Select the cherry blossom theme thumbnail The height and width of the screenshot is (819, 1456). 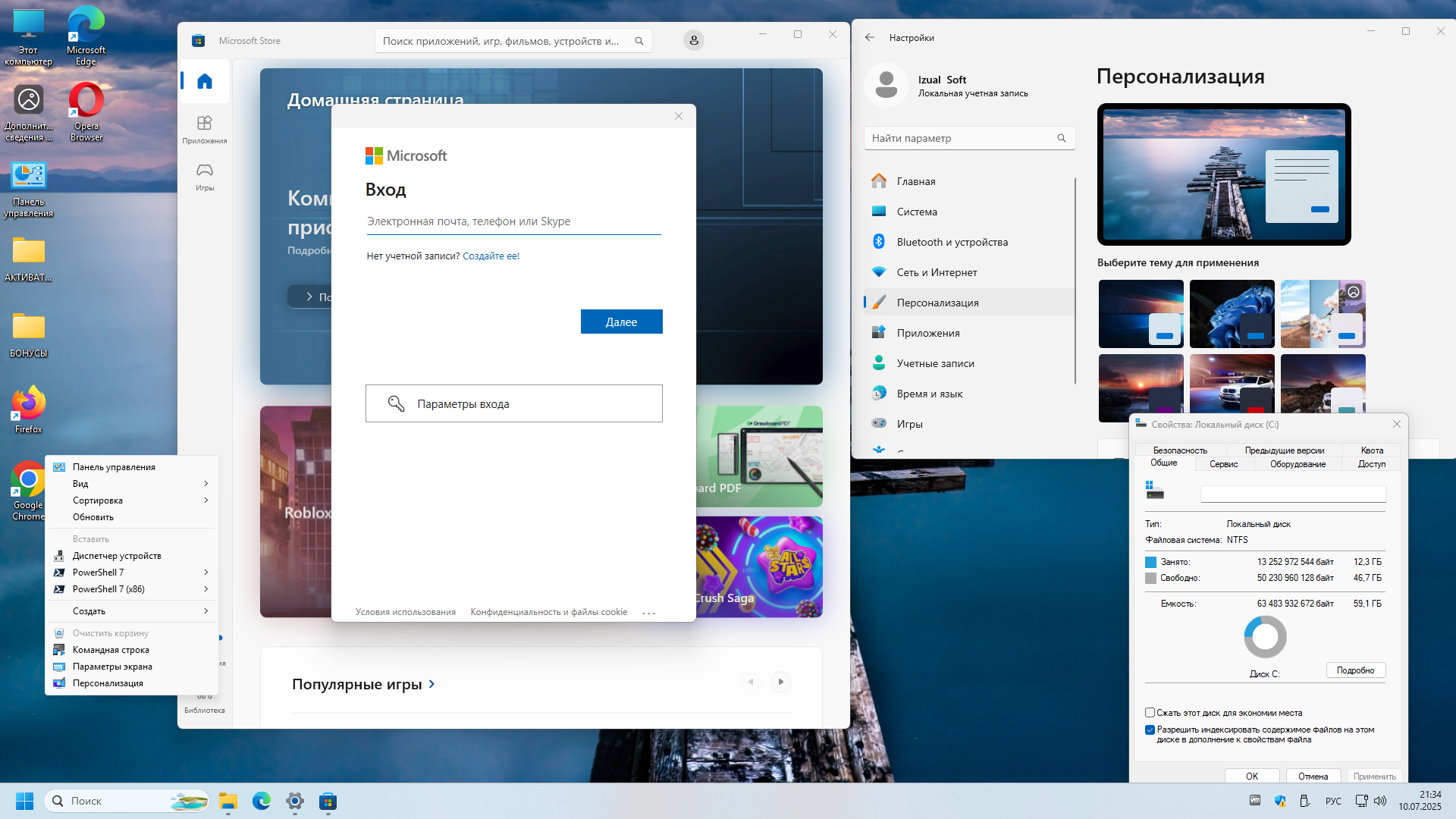click(x=1323, y=314)
